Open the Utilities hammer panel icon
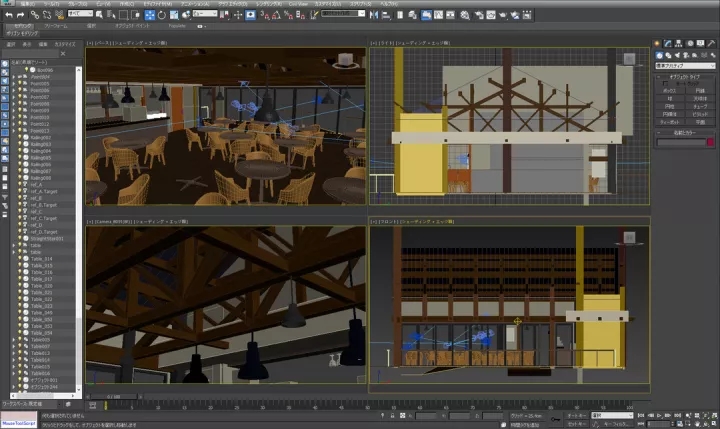720x429 pixels. point(711,44)
